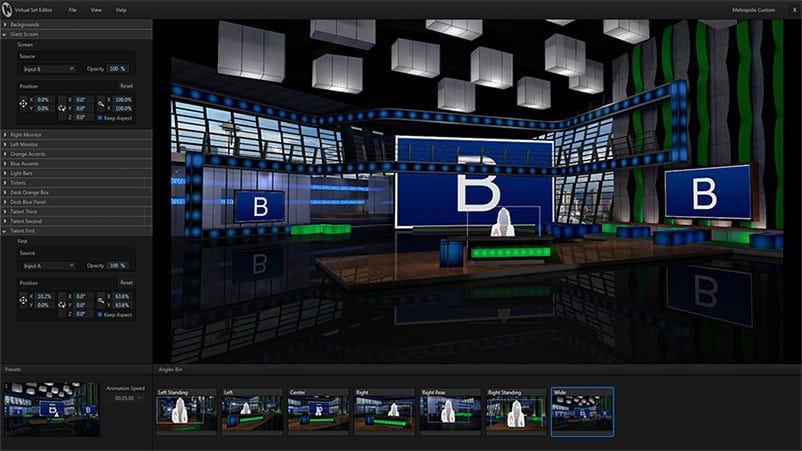Click the talent A figure in the preview
This screenshot has width=802, height=451.
tap(503, 223)
